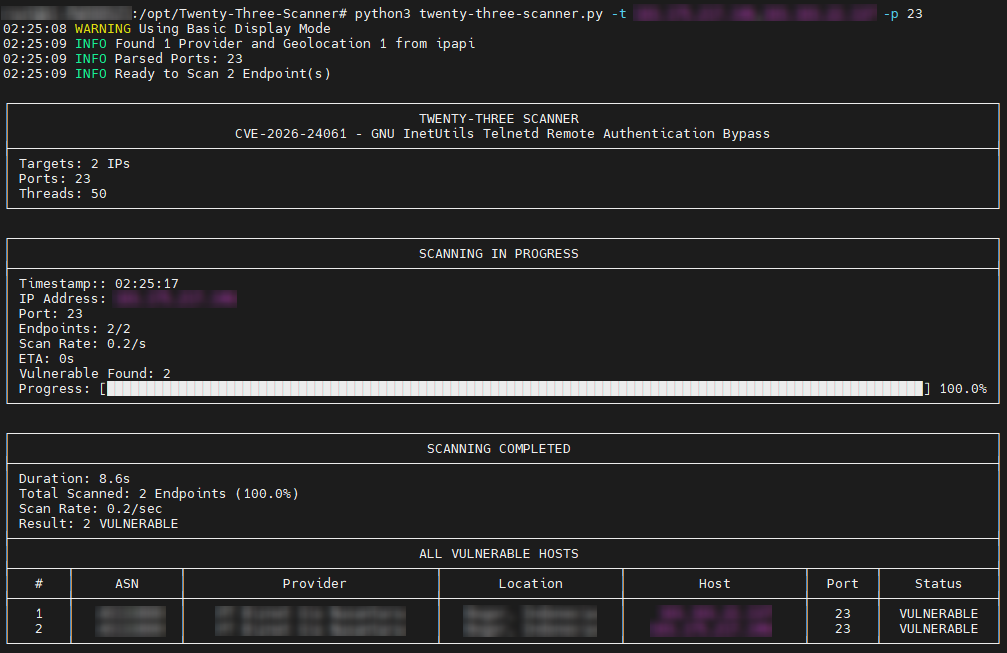1007x653 pixels.
Task: Click 'Ready to Scan 2 Endpoint(s)' line
Action: coord(223,74)
